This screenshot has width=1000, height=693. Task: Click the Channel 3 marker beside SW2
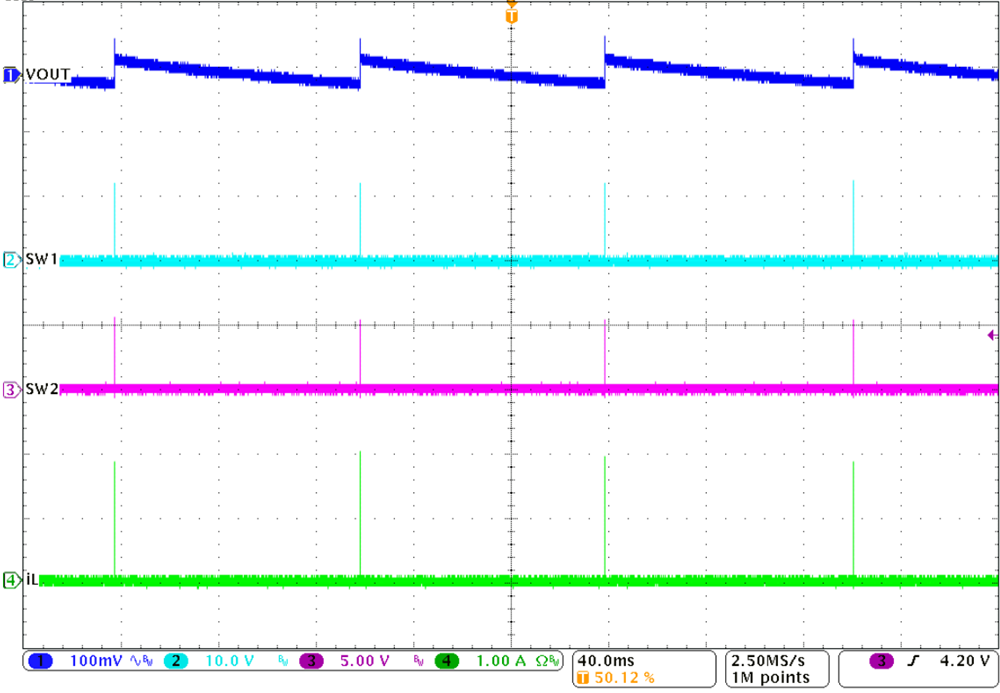[9, 390]
